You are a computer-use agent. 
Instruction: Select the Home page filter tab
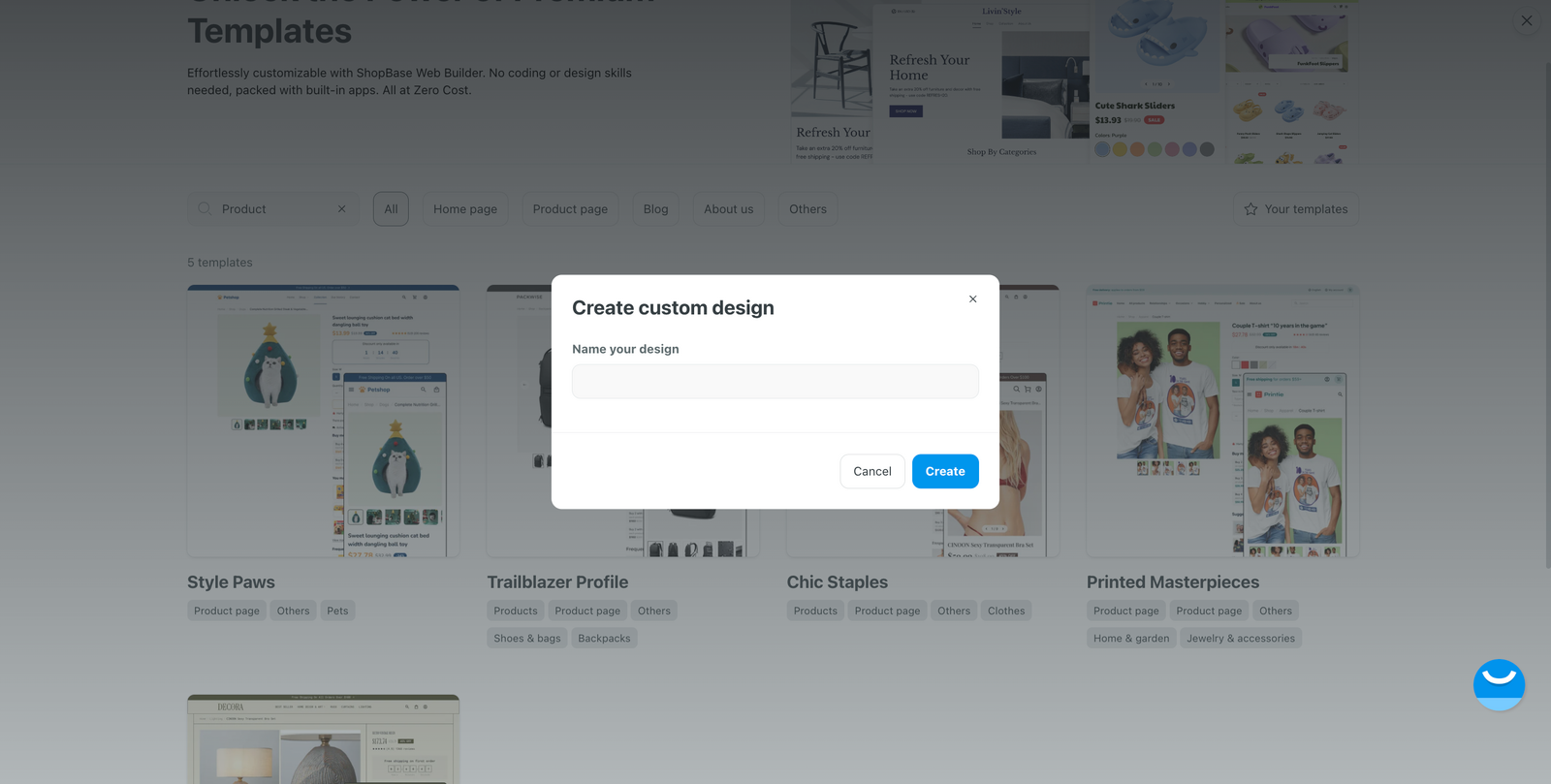coord(465,209)
